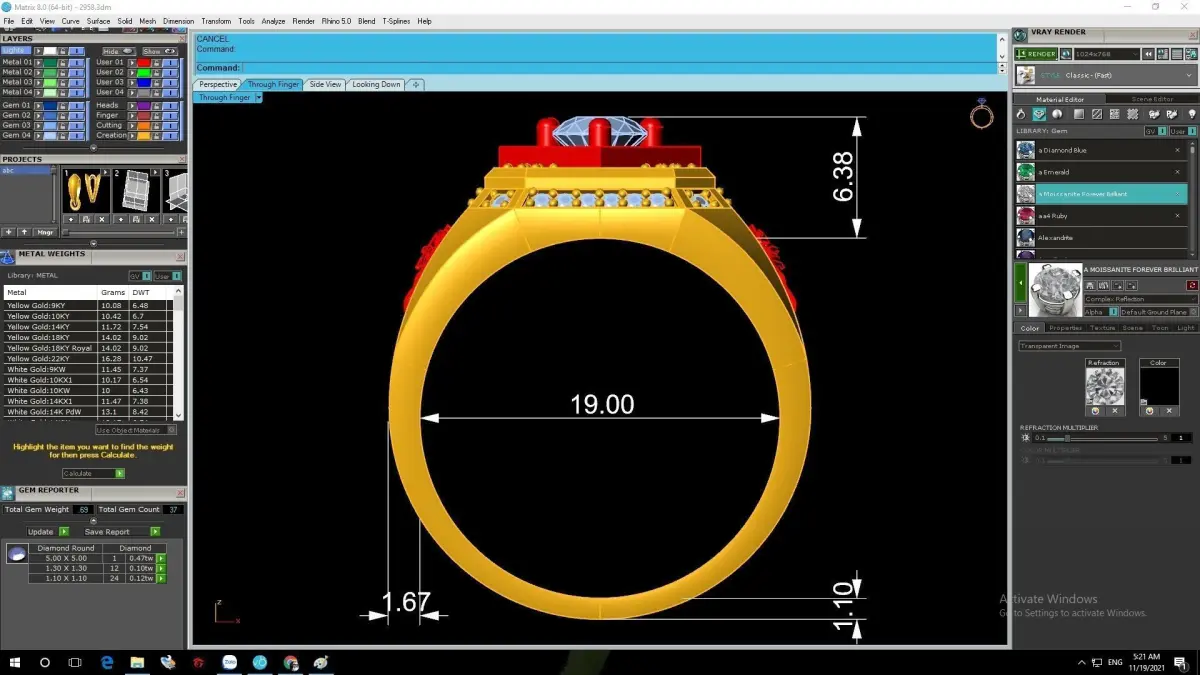Set Metal 02 as current layer arrow
The width and height of the screenshot is (1200, 675).
38,72
